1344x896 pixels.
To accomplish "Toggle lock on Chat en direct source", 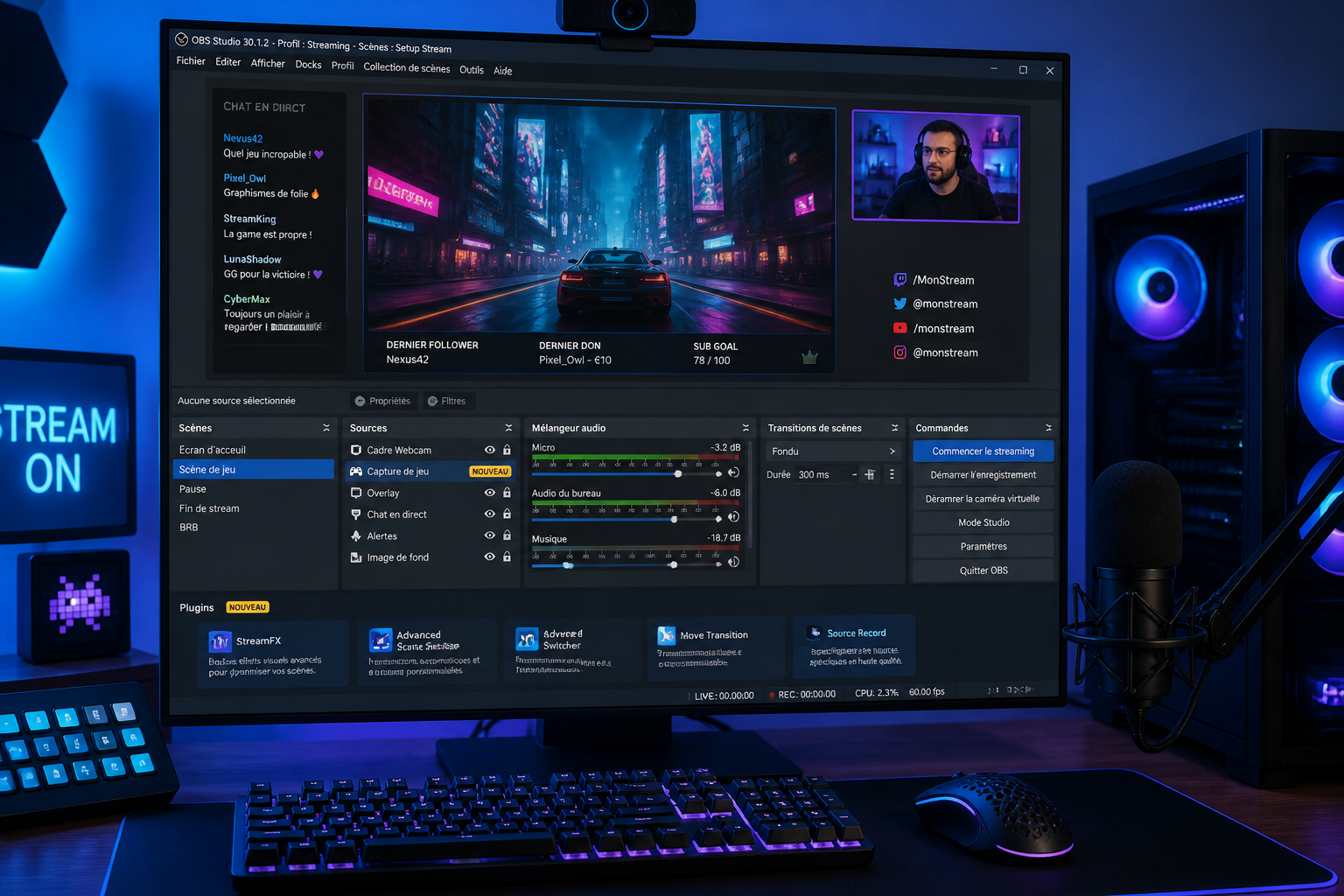I will [507, 514].
